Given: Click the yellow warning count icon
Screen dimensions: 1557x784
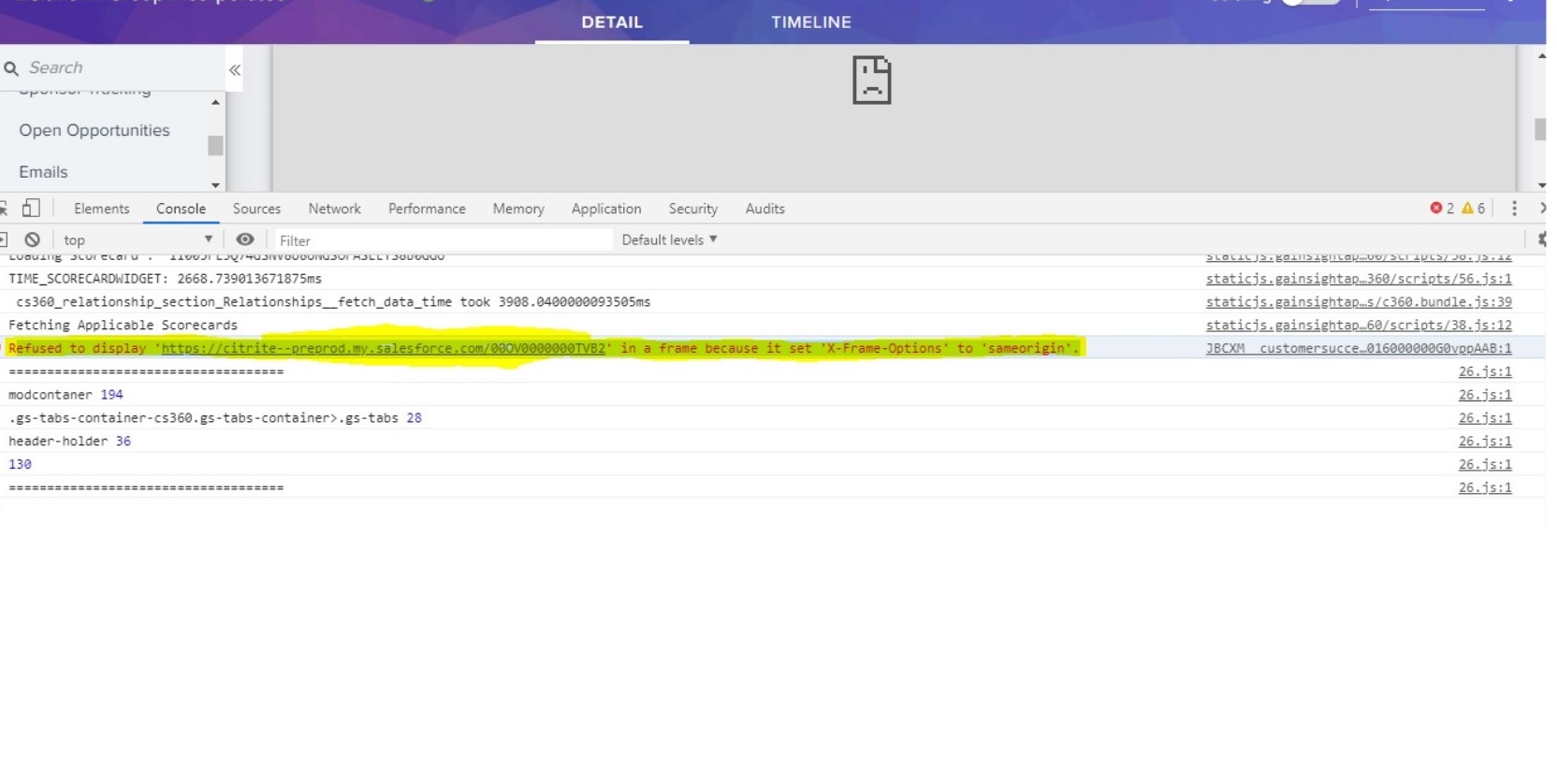Looking at the screenshot, I should pos(1467,208).
